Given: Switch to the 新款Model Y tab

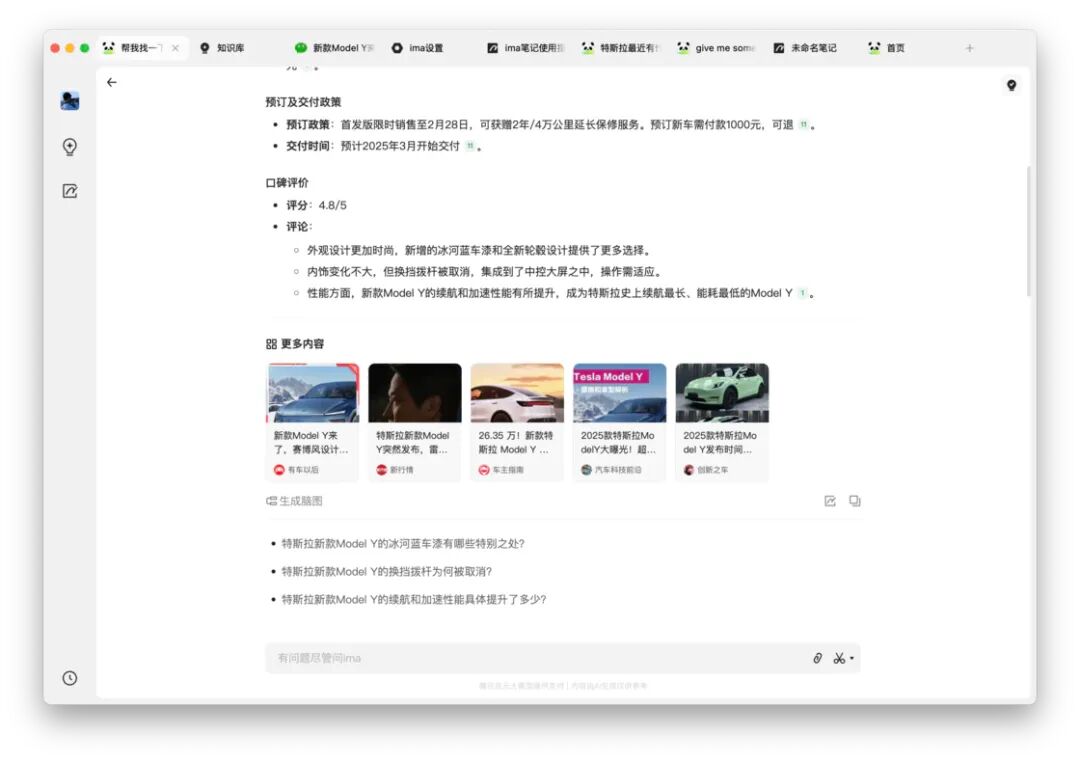Looking at the screenshot, I should click(334, 48).
